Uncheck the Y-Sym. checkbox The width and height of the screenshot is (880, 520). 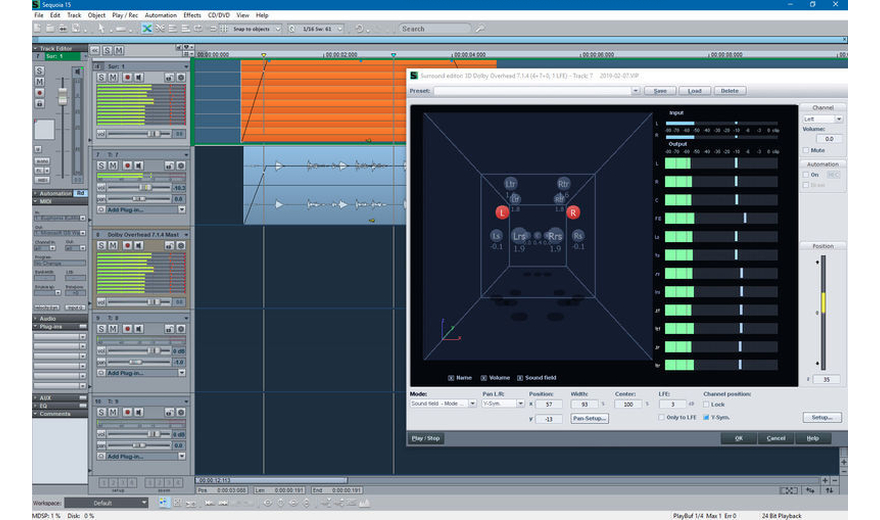[x=708, y=417]
